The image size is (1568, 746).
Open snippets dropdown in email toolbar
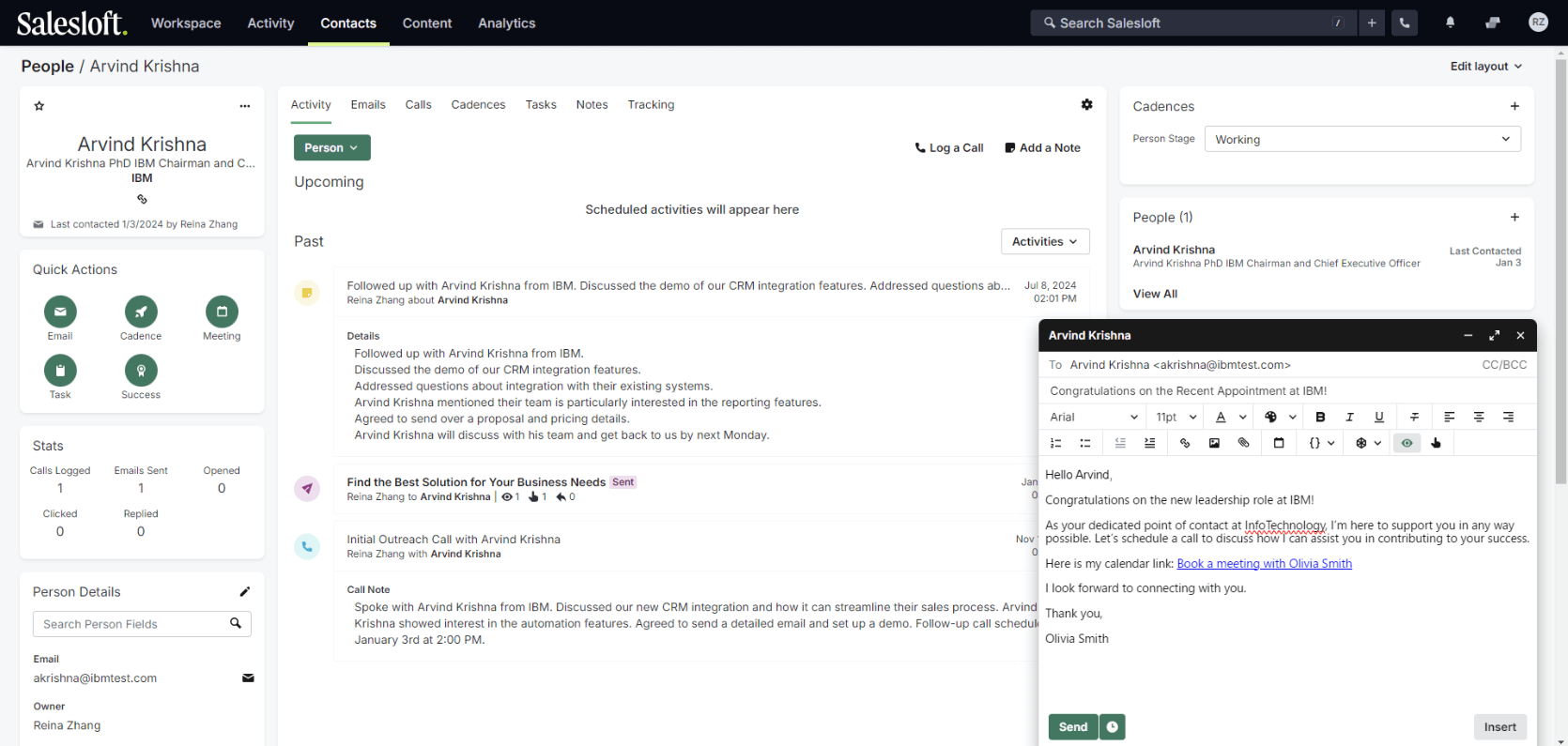pyautogui.click(x=1368, y=443)
